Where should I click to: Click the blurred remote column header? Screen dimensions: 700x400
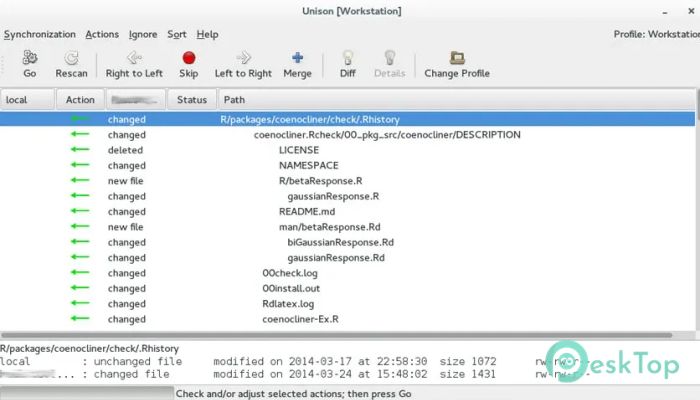click(135, 100)
